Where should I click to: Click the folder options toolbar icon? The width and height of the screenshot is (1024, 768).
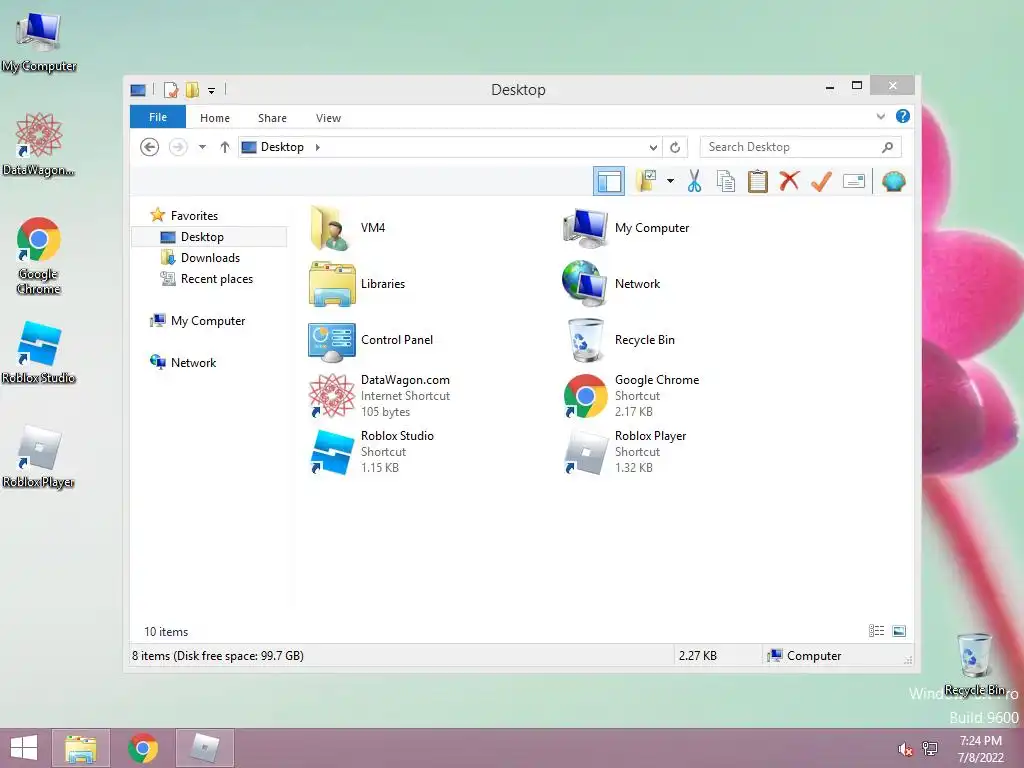(647, 181)
